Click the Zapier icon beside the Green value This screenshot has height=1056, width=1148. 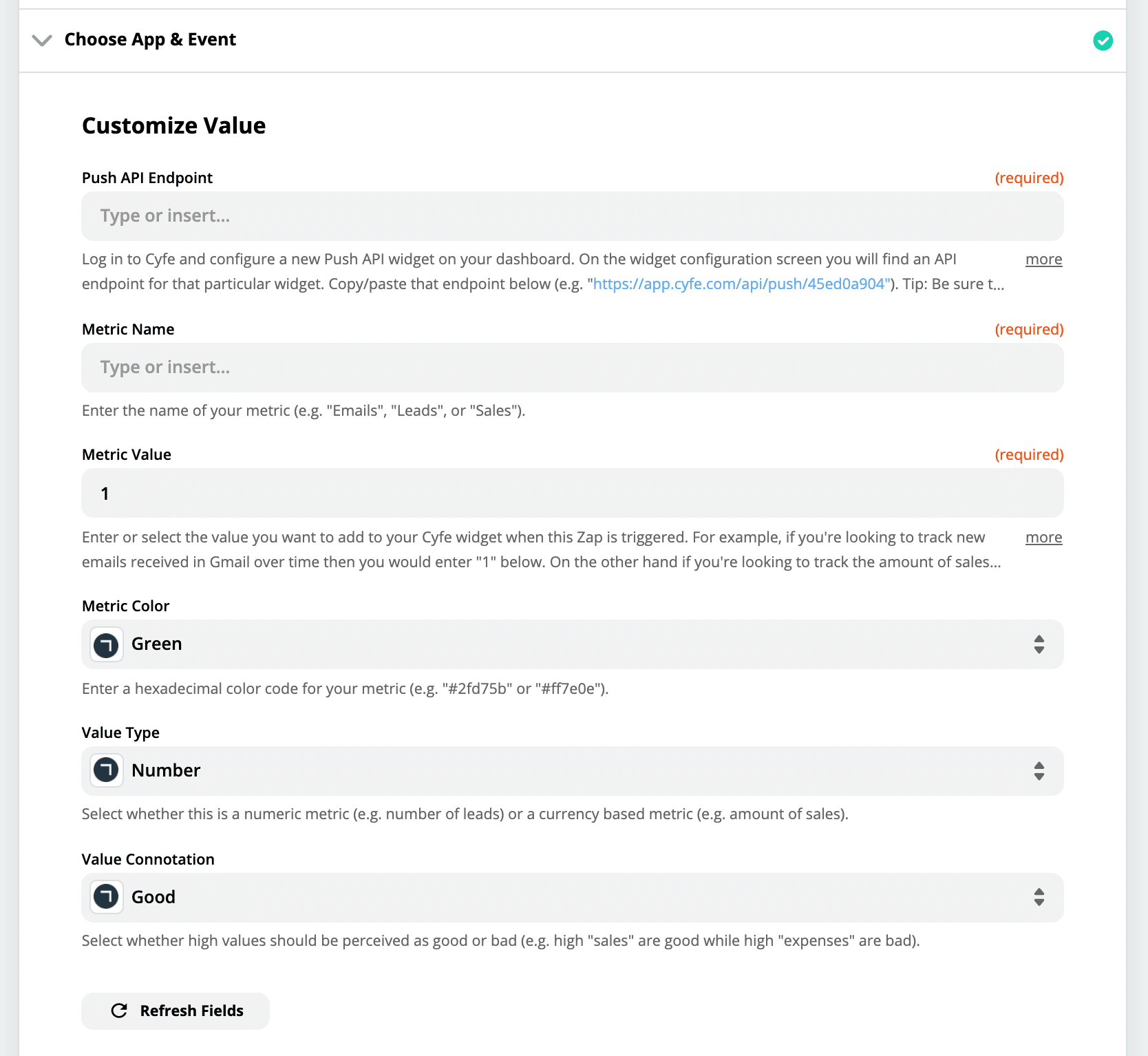tap(106, 644)
